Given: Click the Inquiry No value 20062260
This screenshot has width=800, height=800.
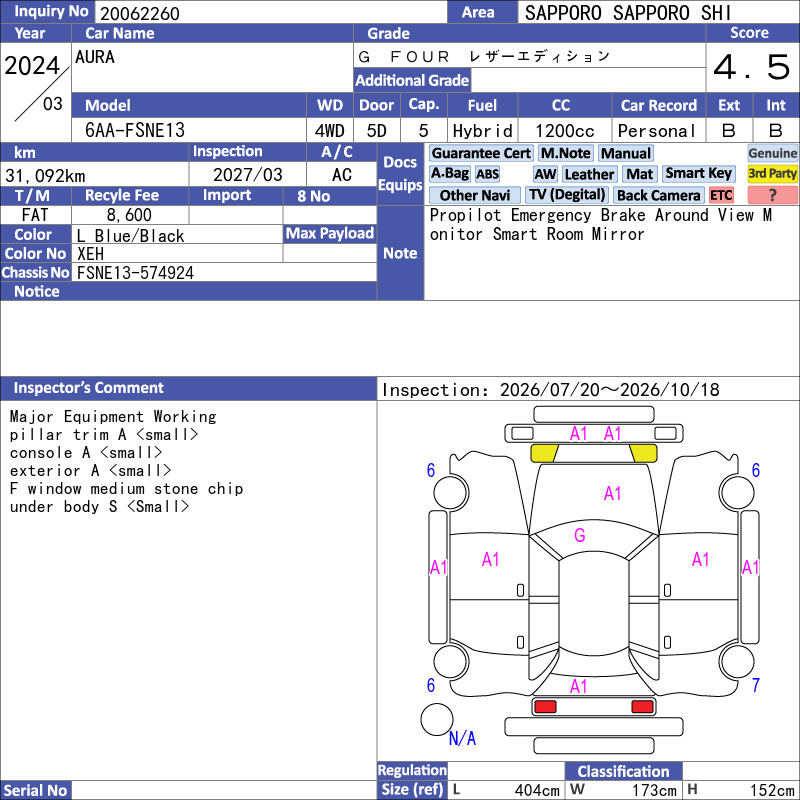Looking at the screenshot, I should tap(140, 13).
